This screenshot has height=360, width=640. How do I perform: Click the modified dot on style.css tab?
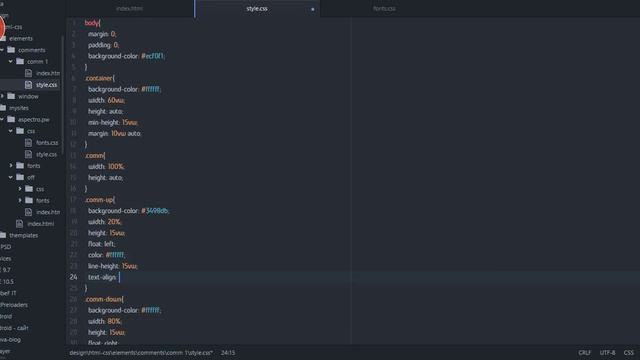pyautogui.click(x=313, y=9)
